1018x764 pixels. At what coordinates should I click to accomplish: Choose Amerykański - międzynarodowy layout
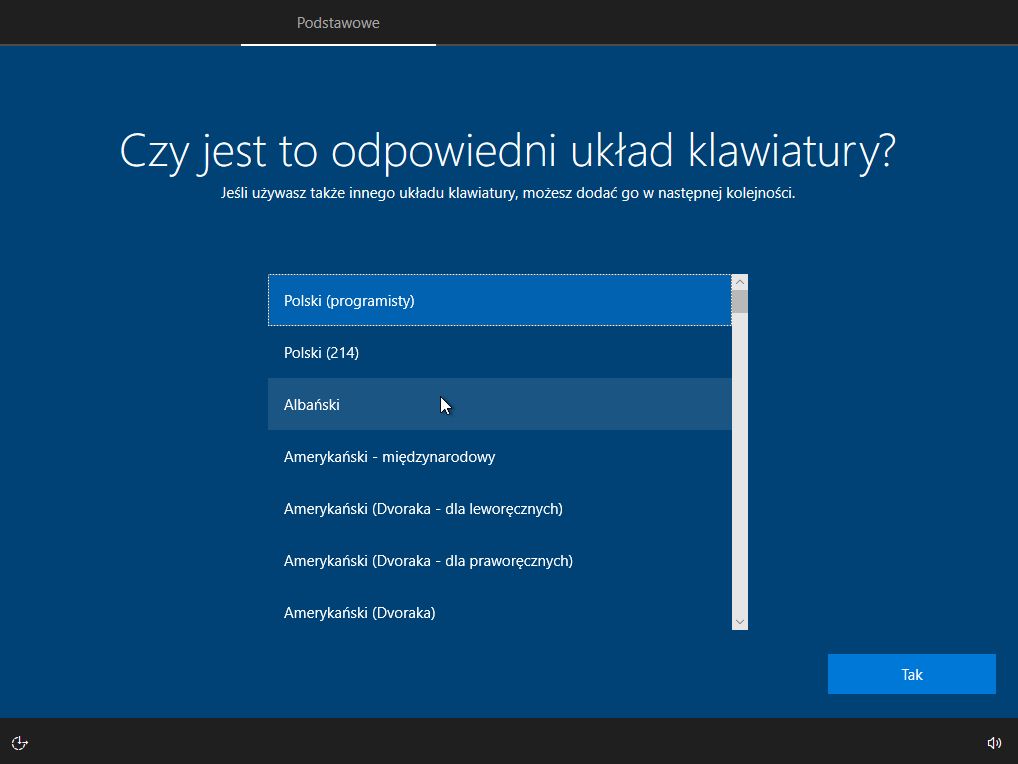(x=499, y=456)
